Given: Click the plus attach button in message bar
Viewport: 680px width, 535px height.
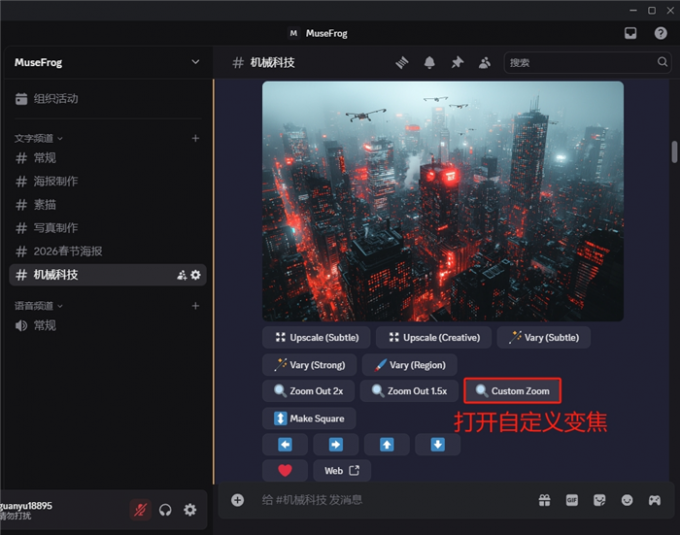Looking at the screenshot, I should click(237, 500).
